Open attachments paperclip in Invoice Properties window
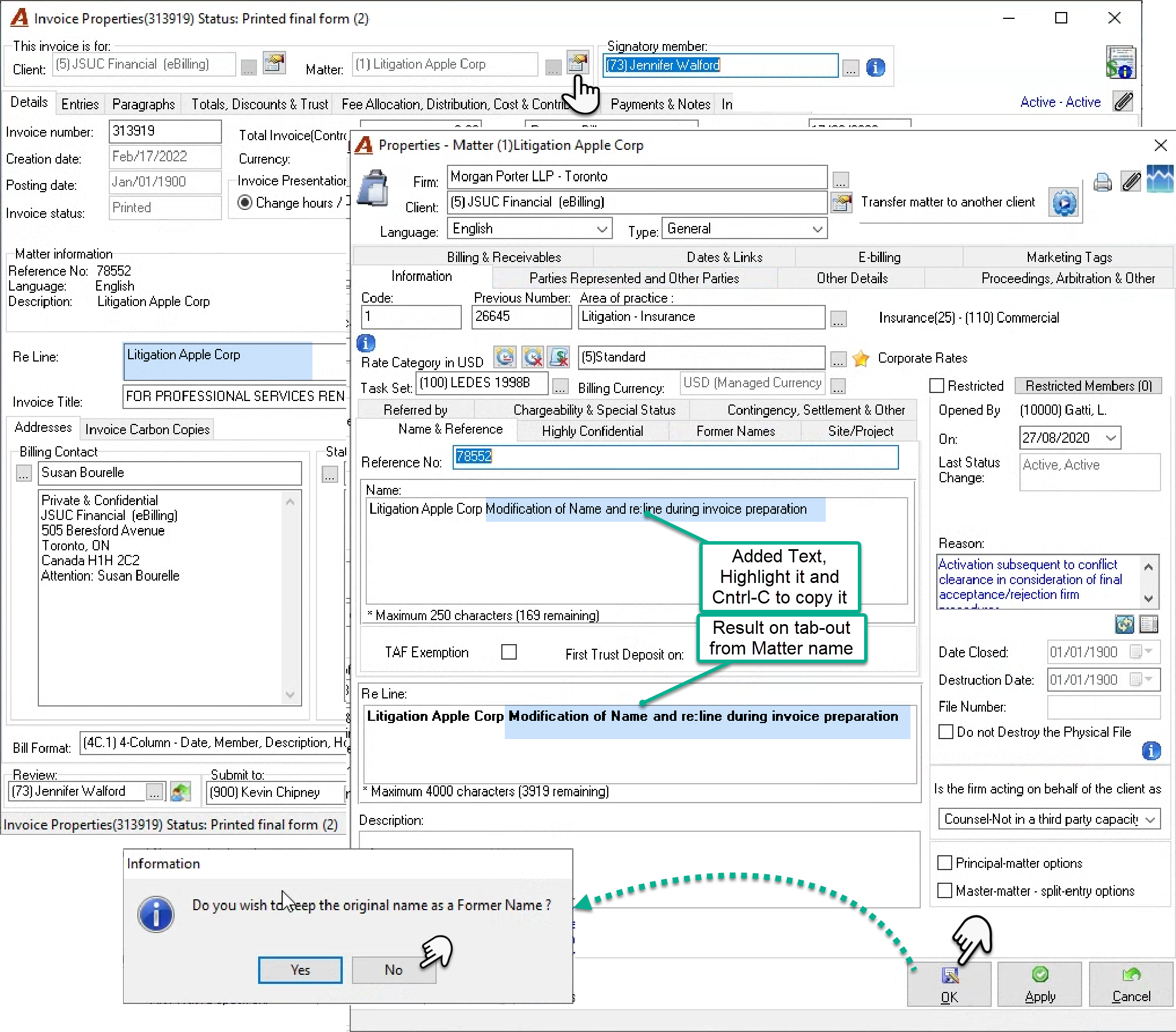 1122,102
